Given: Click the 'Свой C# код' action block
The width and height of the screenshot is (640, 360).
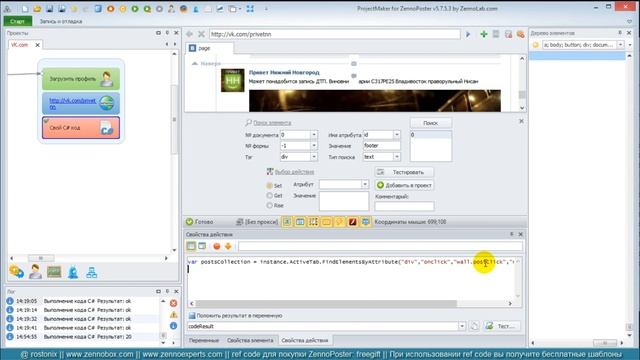Looking at the screenshot, I should pyautogui.click(x=81, y=128).
